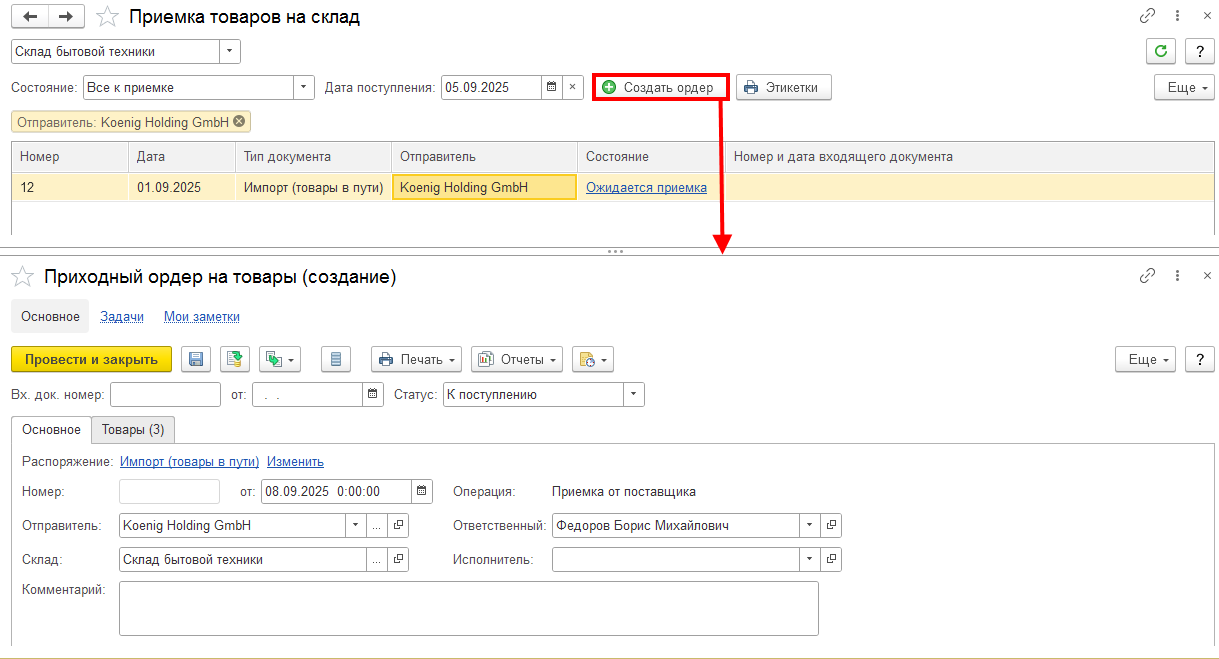Click the green refresh icon
1219x659 pixels.
pyautogui.click(x=1160, y=51)
